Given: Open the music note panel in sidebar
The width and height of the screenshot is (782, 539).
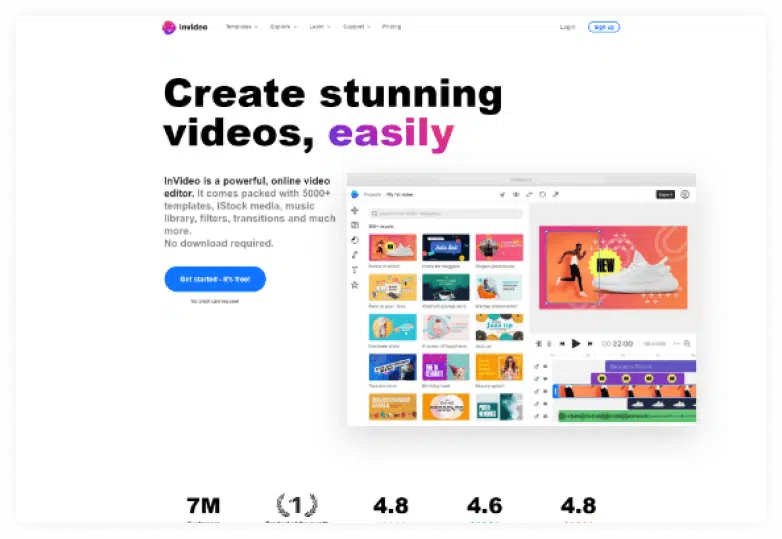Looking at the screenshot, I should click(355, 255).
